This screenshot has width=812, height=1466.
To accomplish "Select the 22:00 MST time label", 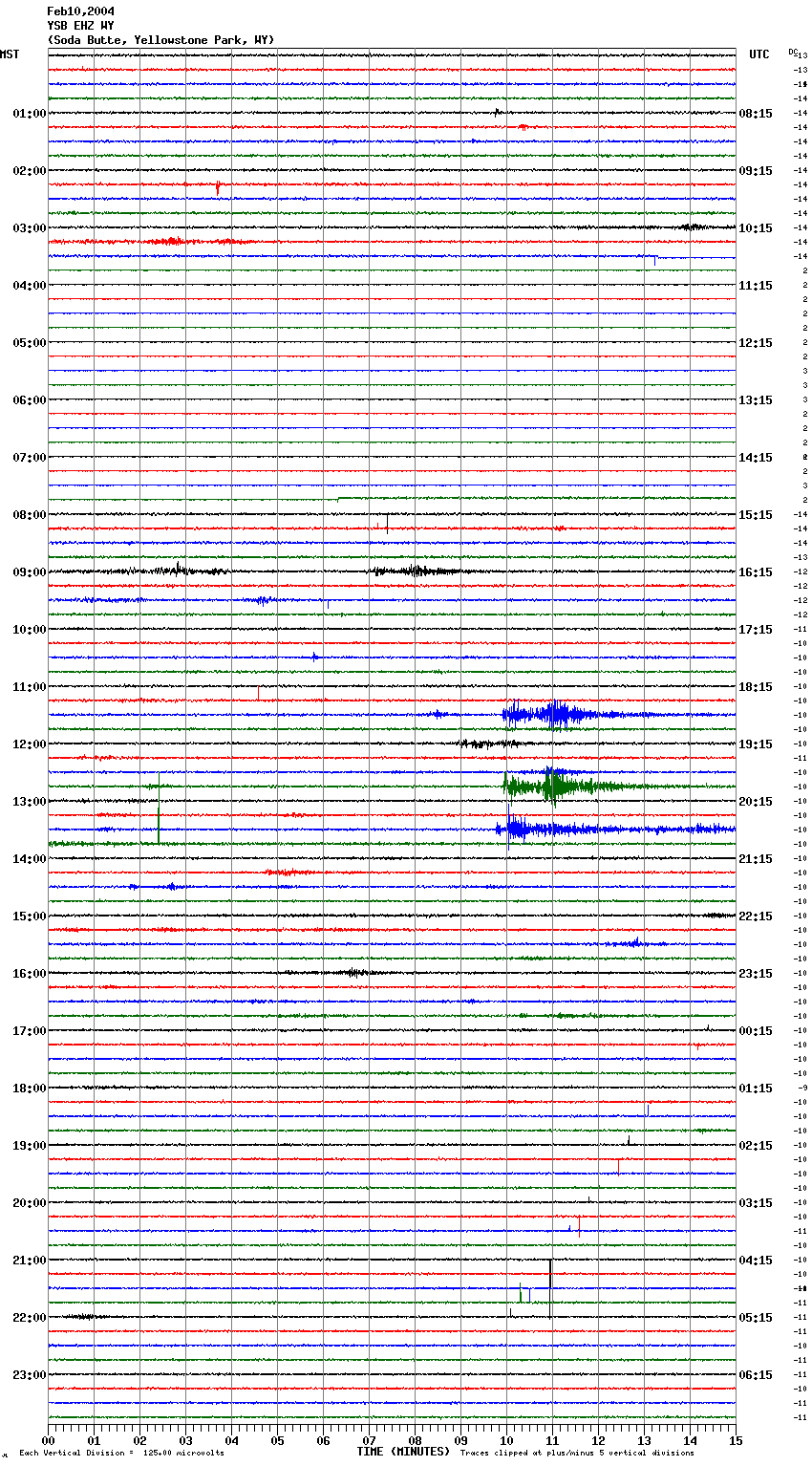I will (30, 1318).
